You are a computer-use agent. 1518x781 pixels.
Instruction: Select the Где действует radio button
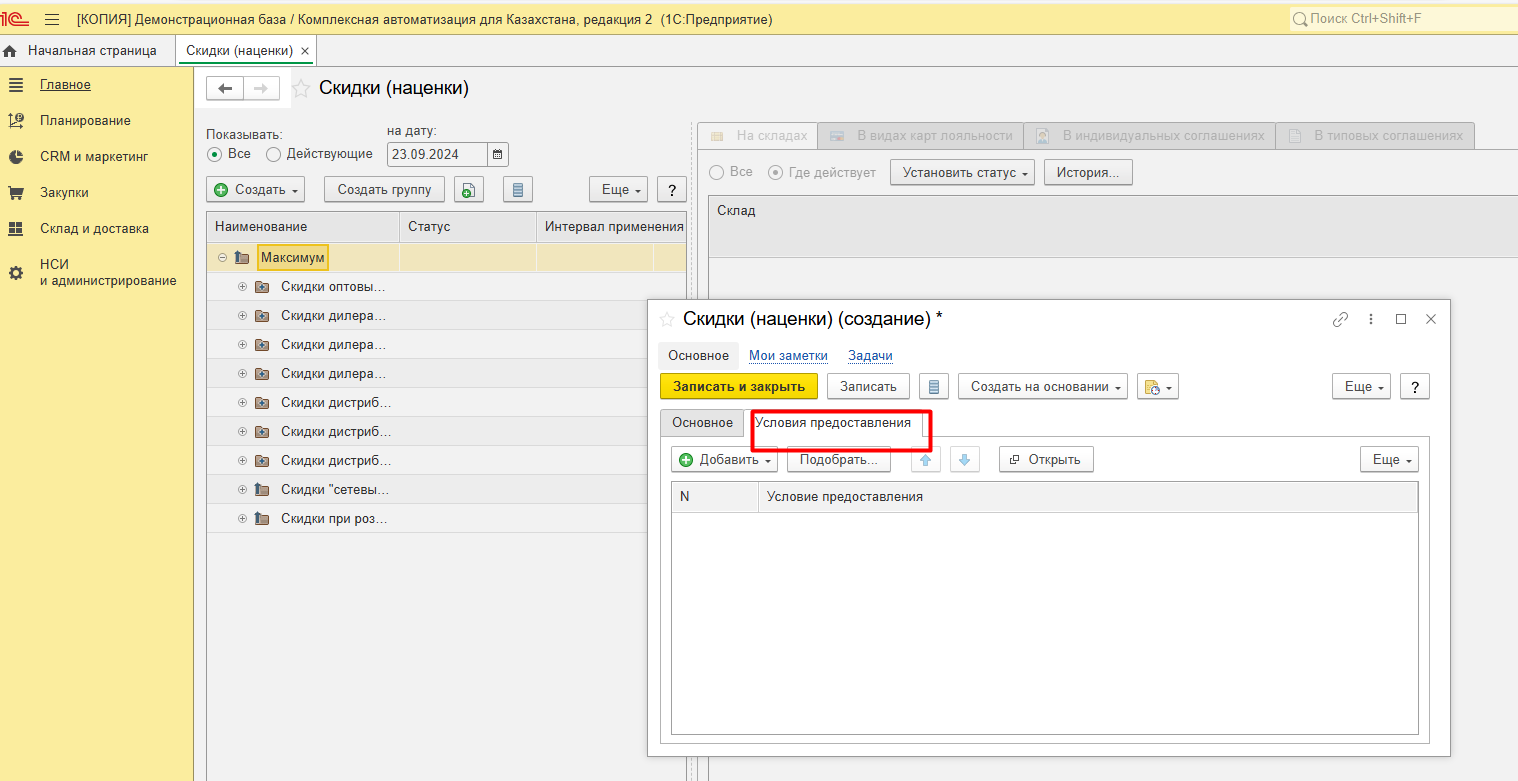[775, 173]
